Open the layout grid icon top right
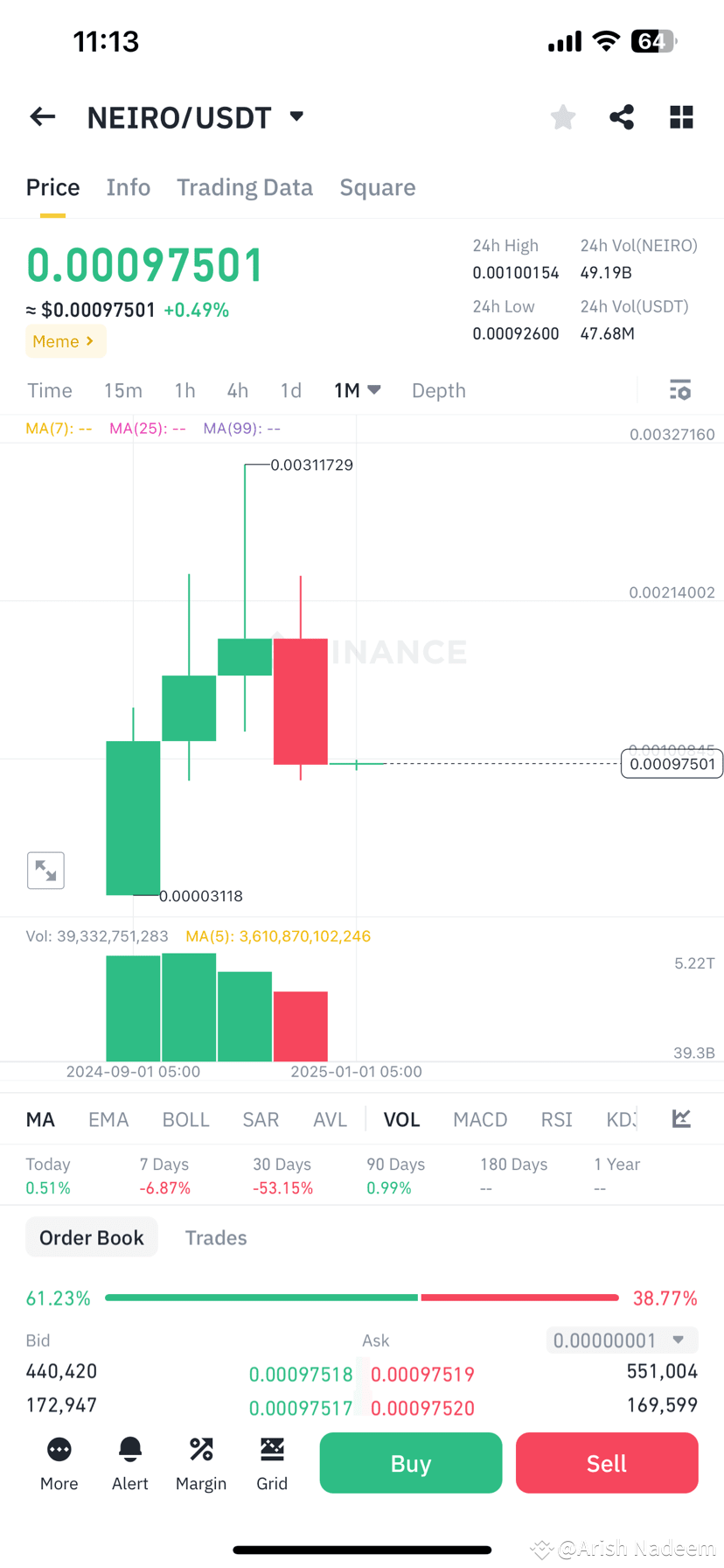 [680, 116]
